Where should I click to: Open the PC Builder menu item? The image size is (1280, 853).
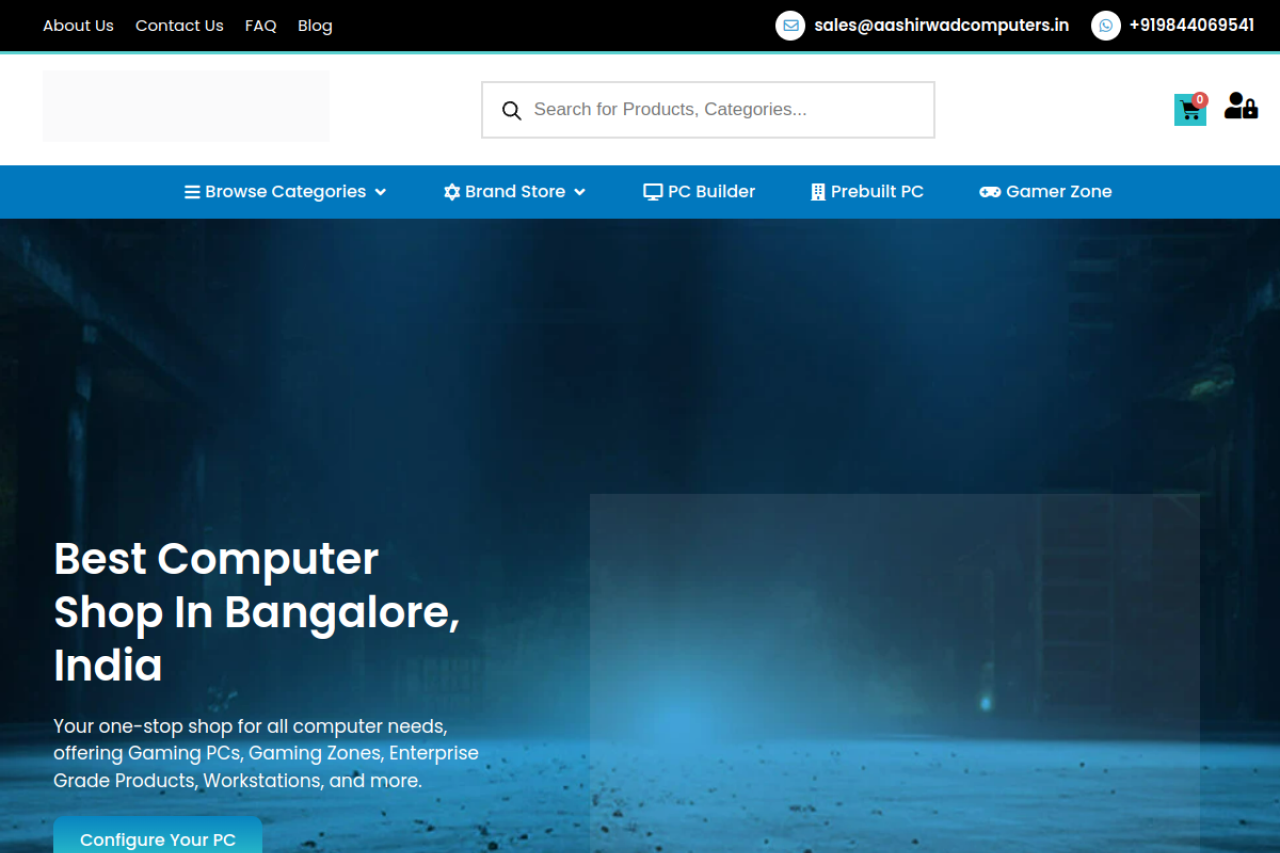pos(699,192)
